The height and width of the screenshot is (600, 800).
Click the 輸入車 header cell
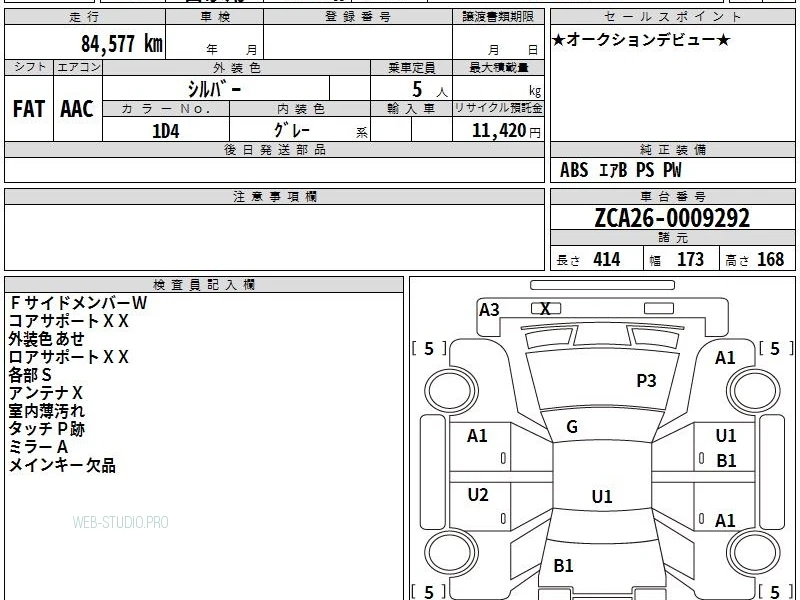pyautogui.click(x=411, y=109)
